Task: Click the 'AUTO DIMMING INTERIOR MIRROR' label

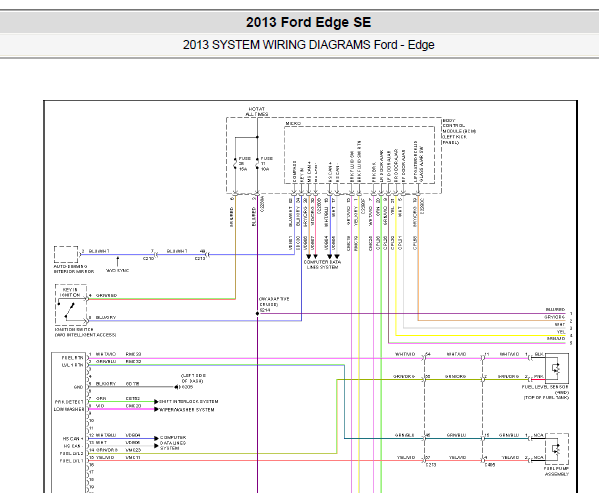Action: pyautogui.click(x=74, y=269)
